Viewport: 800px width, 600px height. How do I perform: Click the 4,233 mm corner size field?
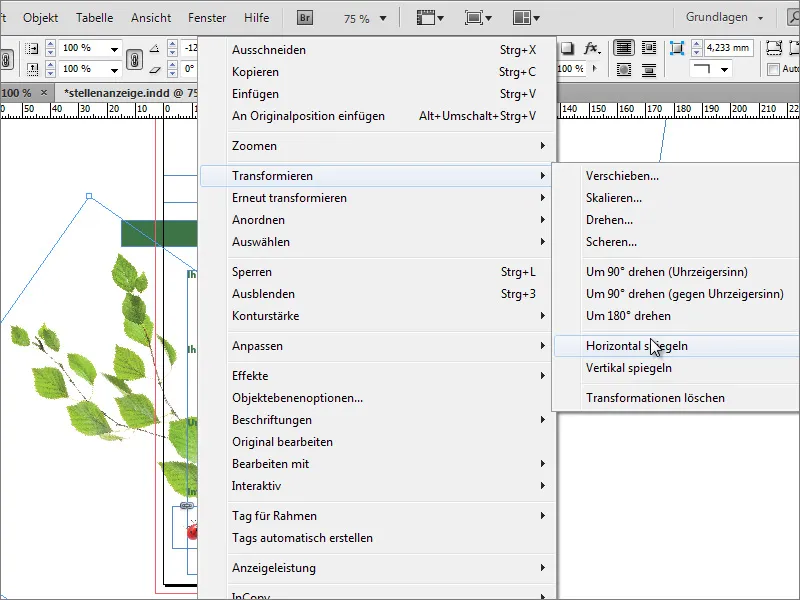pyautogui.click(x=729, y=48)
